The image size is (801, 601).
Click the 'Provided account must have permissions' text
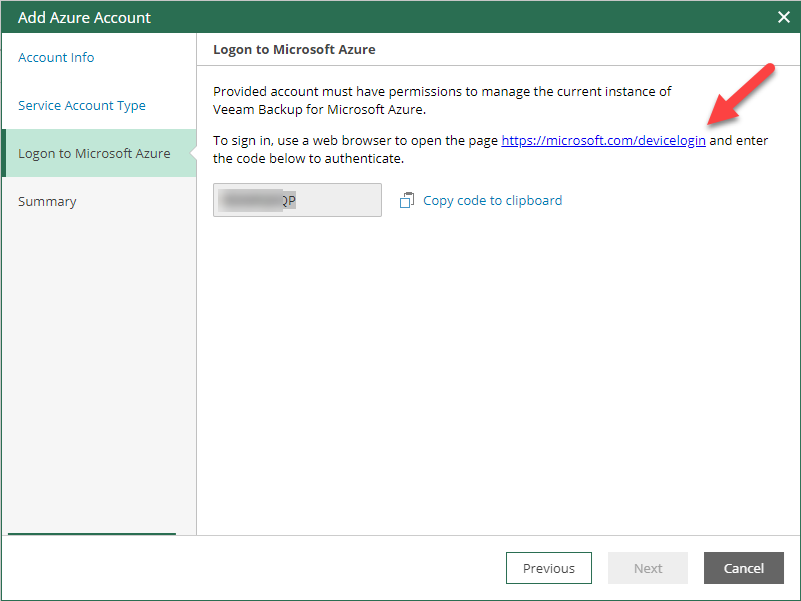(x=442, y=100)
